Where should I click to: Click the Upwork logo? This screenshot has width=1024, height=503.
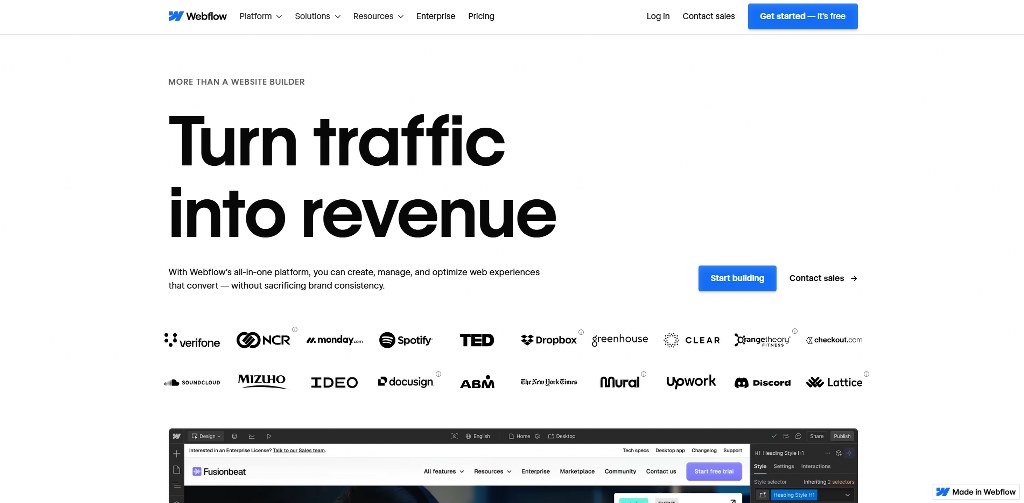pyautogui.click(x=691, y=382)
